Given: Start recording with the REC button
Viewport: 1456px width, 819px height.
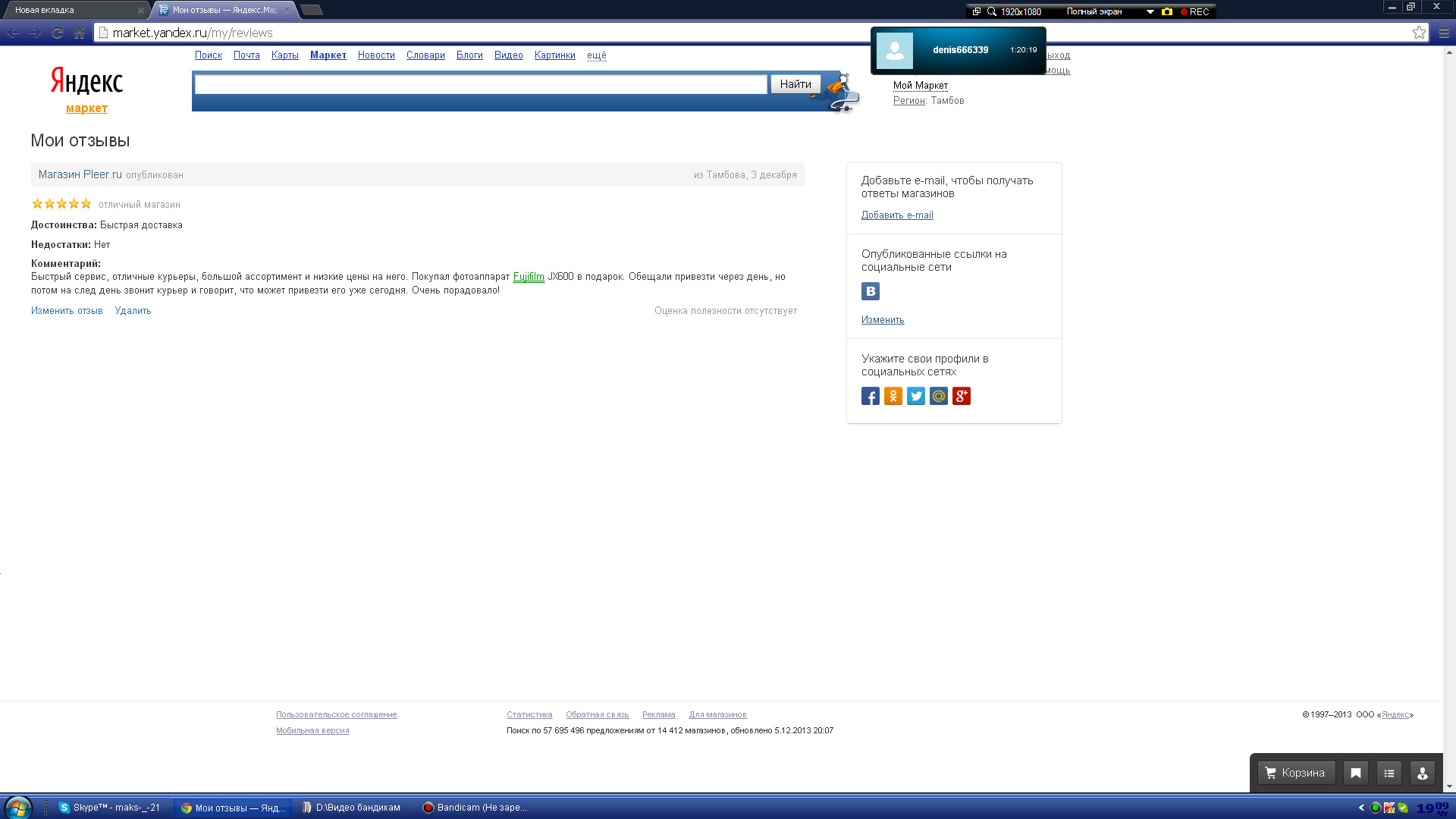Looking at the screenshot, I should [1195, 11].
